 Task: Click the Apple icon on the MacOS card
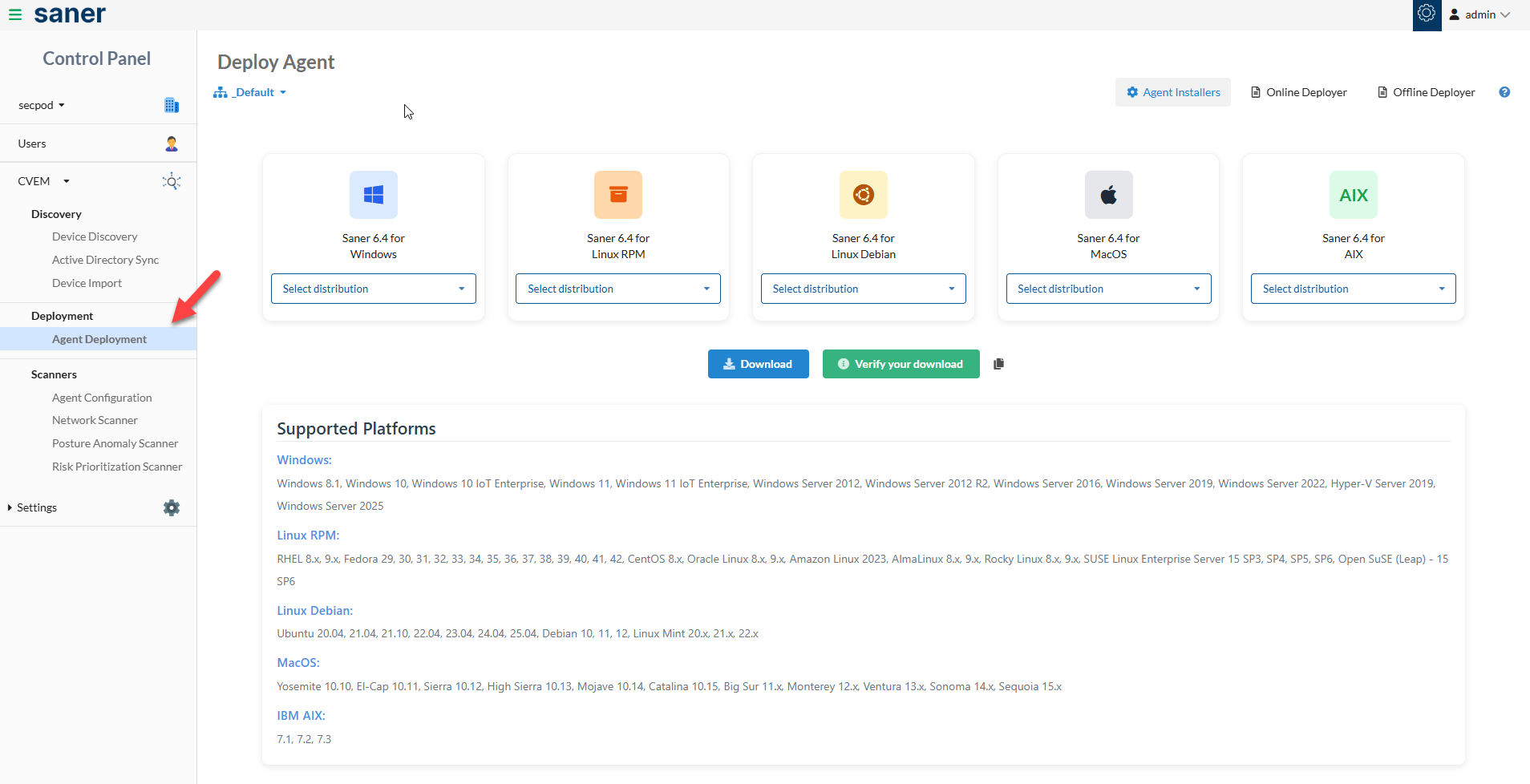pyautogui.click(x=1107, y=194)
